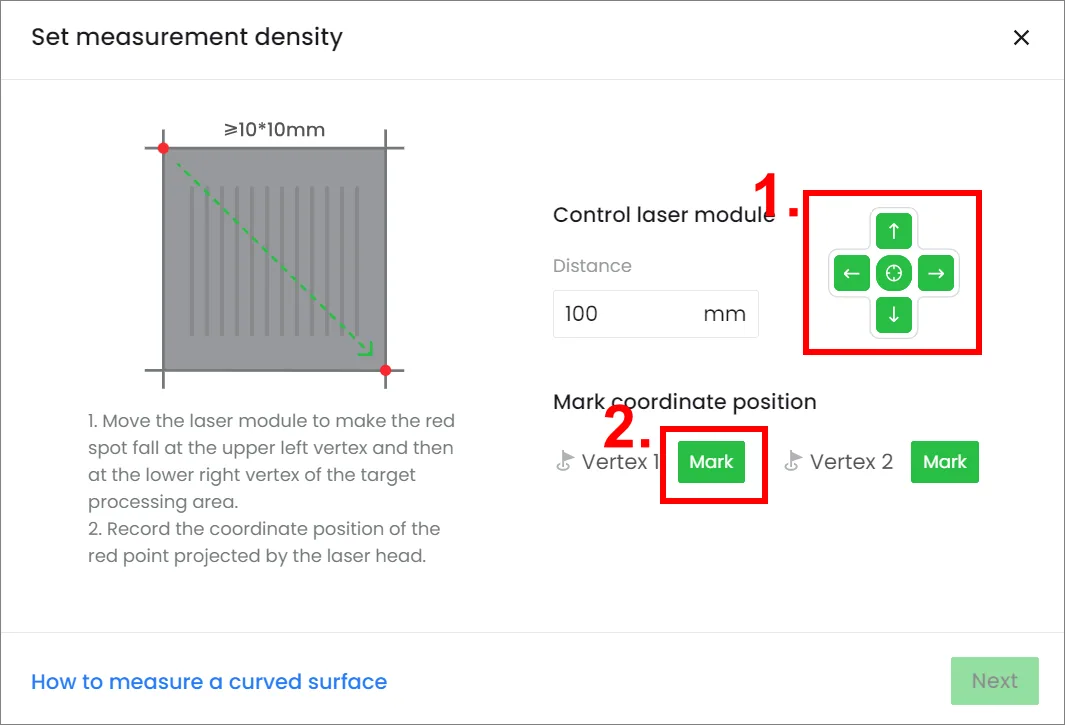Click the Set measurement density title
Viewport: 1065px width, 725px height.
(x=187, y=37)
